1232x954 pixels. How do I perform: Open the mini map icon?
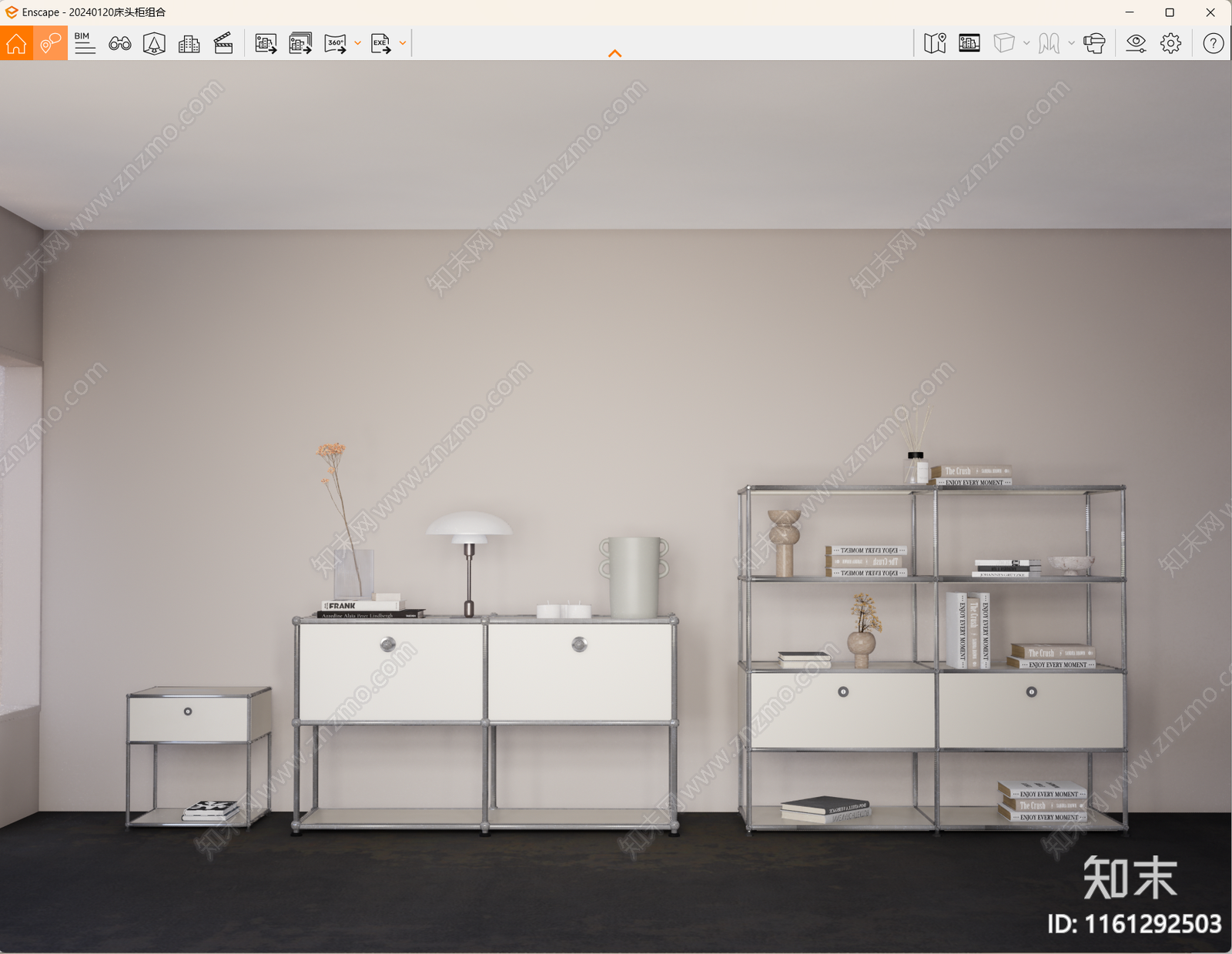point(935,43)
